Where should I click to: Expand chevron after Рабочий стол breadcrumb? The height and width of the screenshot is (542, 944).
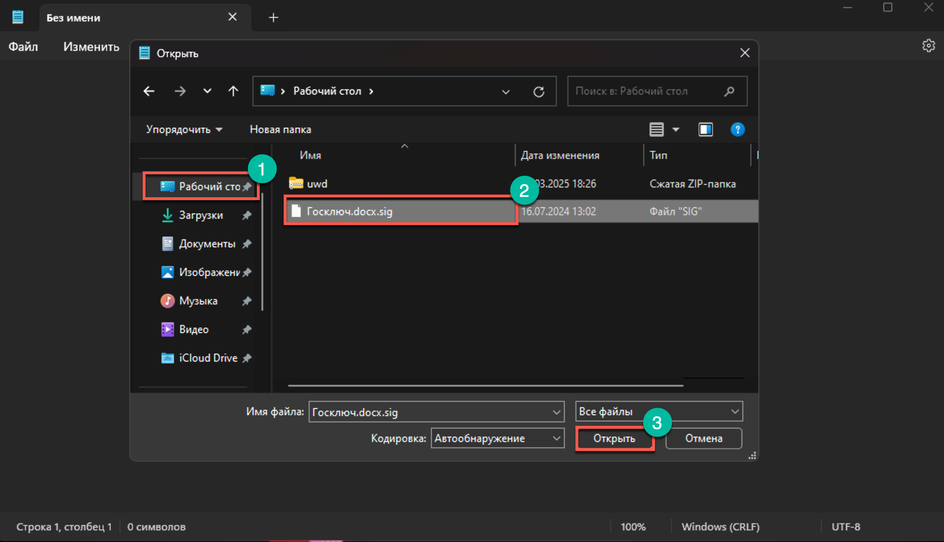[371, 91]
